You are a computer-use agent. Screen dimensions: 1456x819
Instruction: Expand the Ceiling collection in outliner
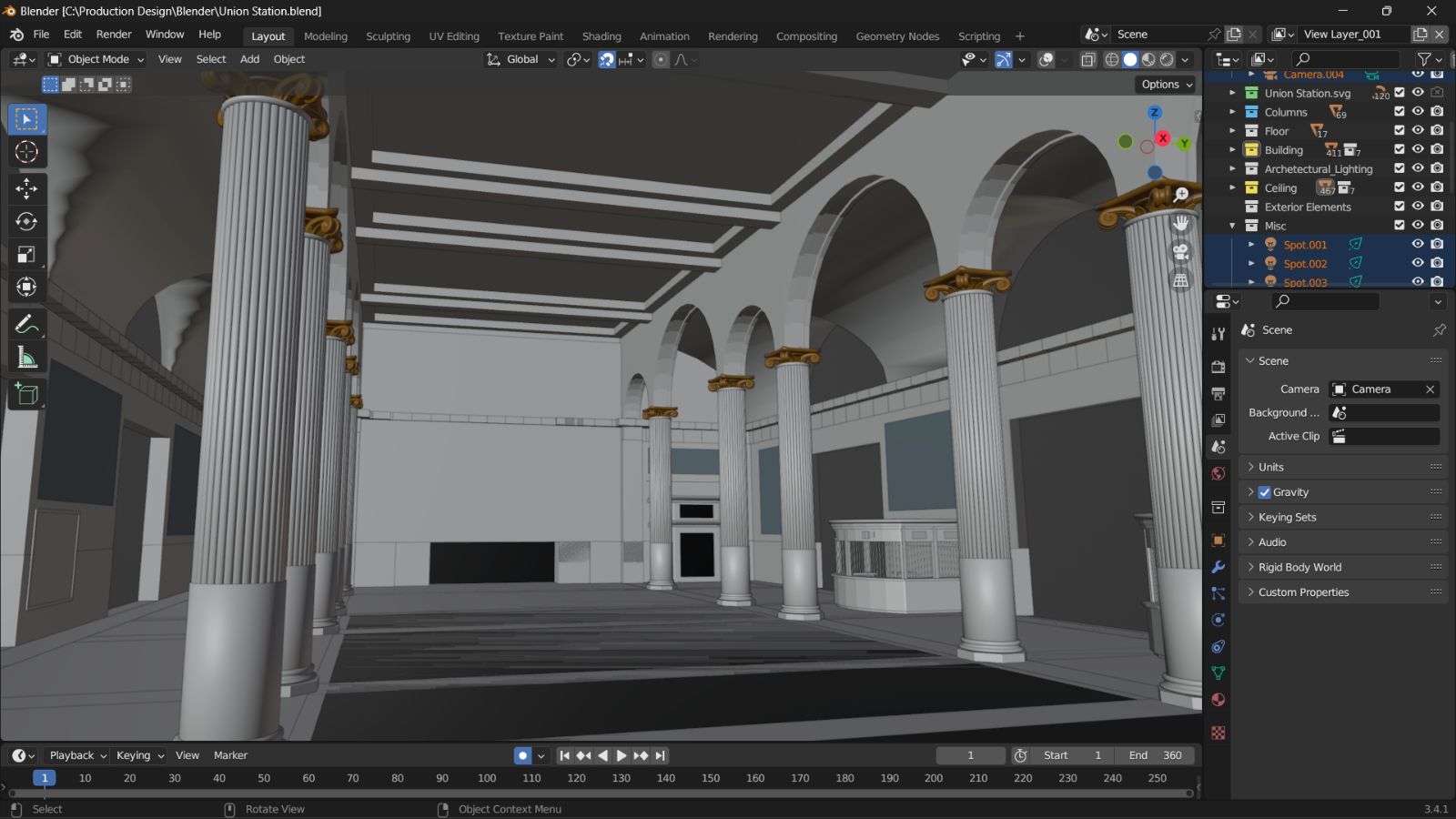click(x=1232, y=188)
